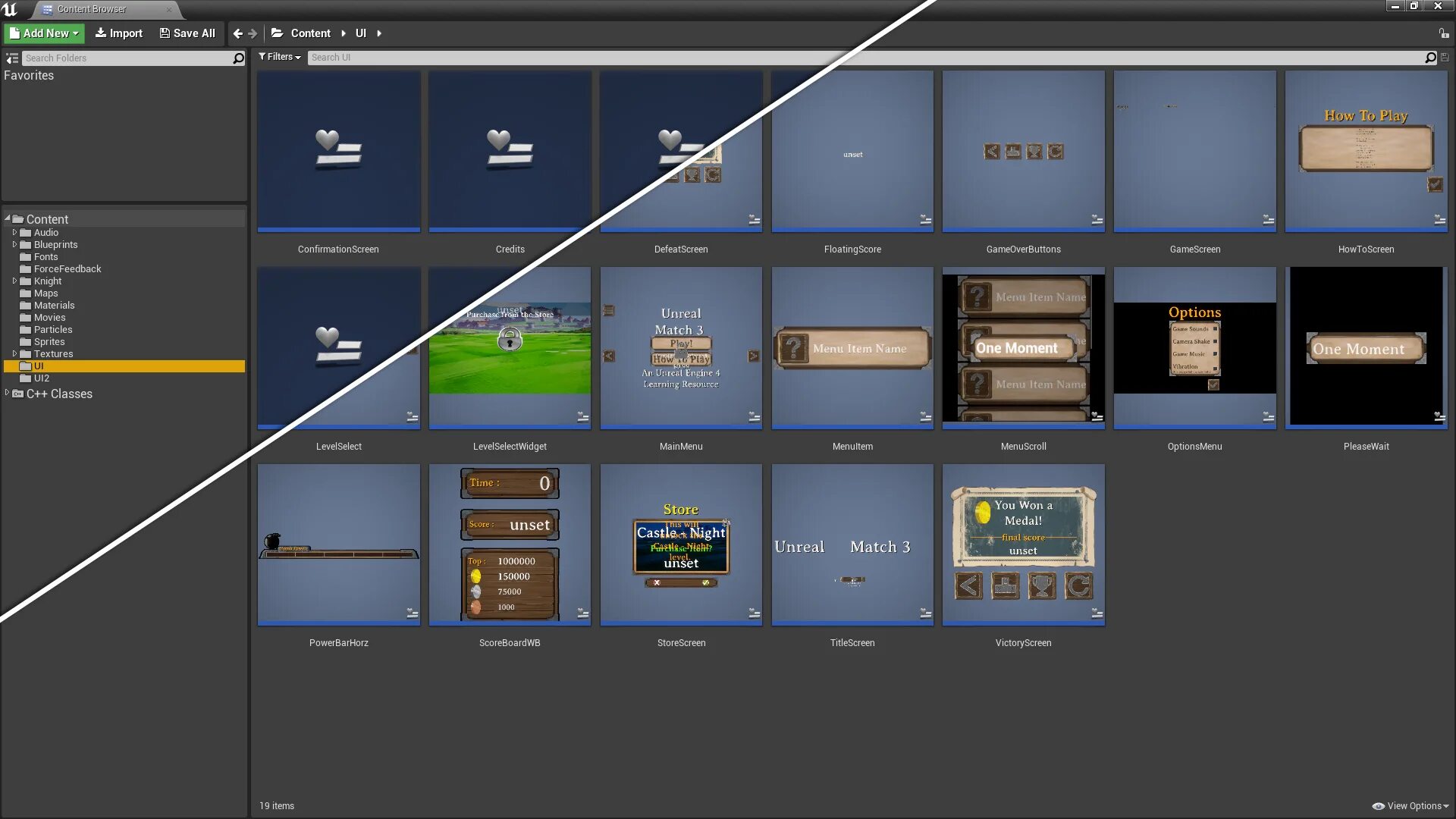Viewport: 1456px width, 819px height.
Task: Click Save All in the toolbar
Action: pos(187,33)
